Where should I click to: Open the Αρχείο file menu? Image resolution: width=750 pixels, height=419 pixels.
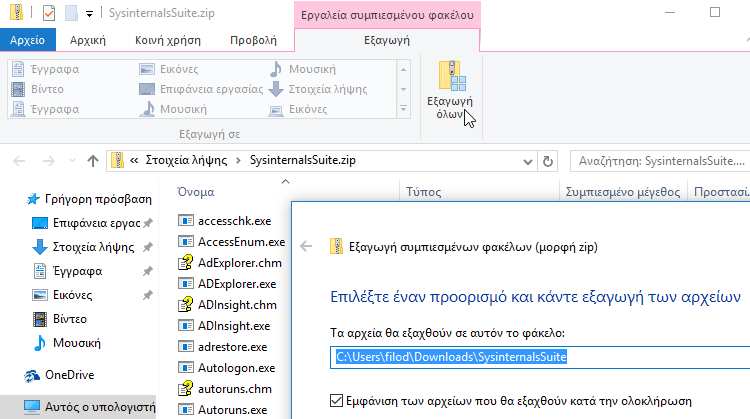[28, 40]
